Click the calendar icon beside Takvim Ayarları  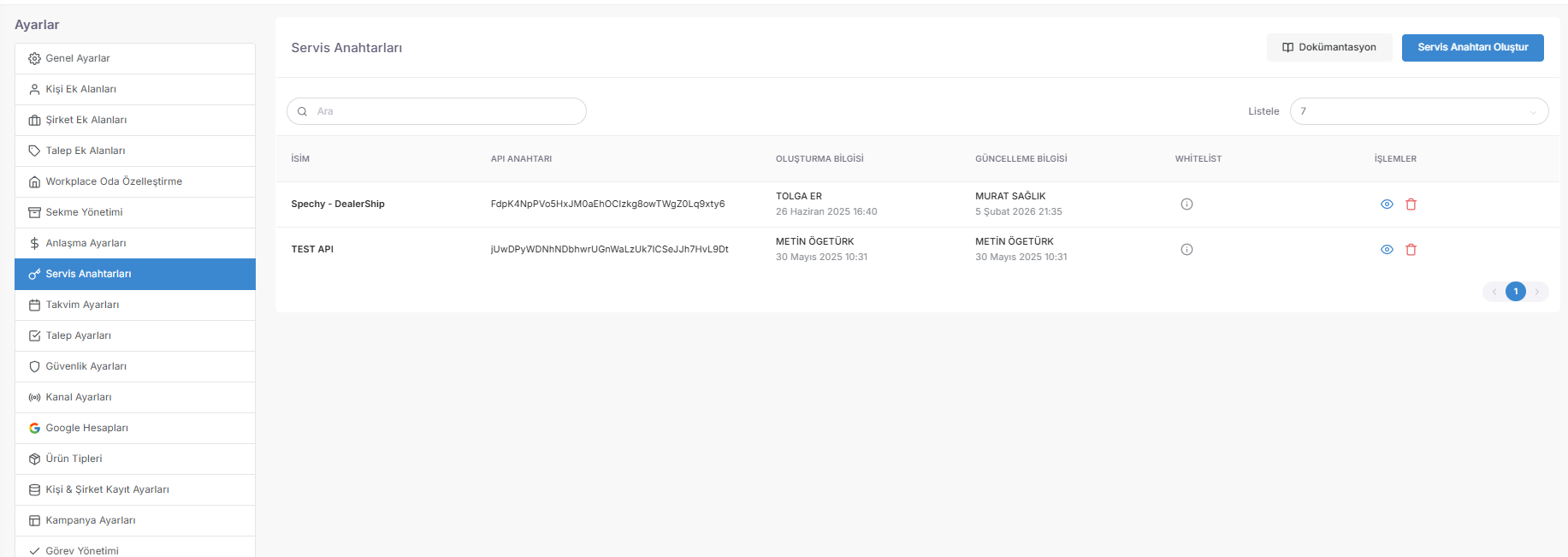(34, 305)
